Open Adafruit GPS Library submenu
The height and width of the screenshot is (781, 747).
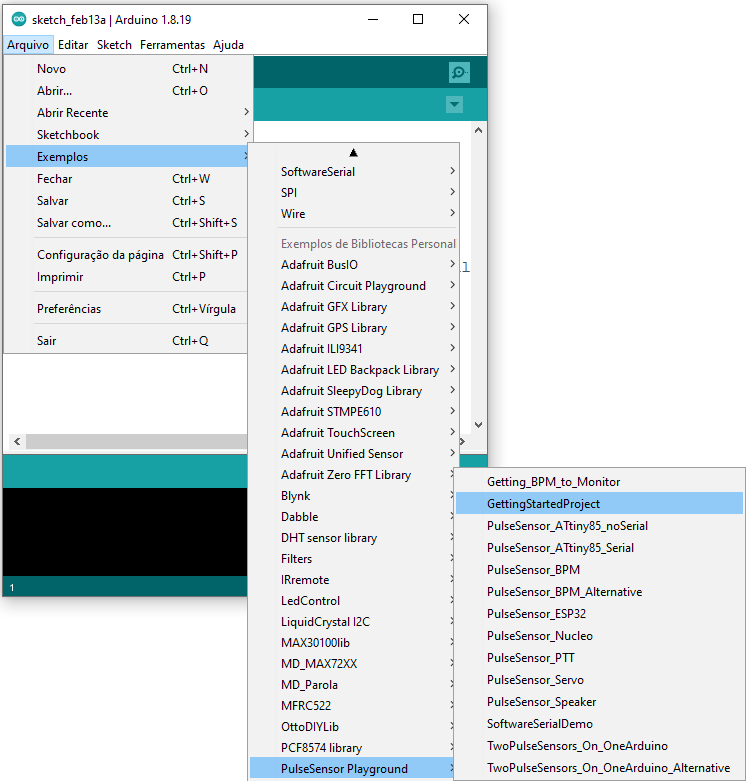354,327
